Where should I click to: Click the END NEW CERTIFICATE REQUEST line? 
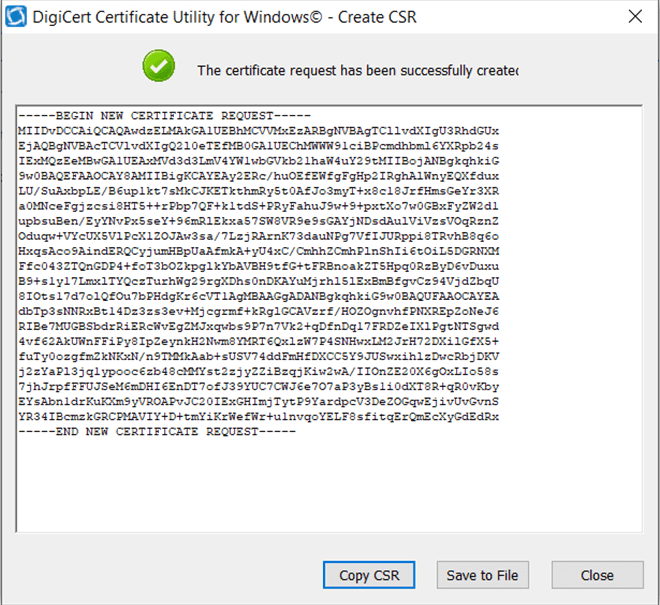[x=157, y=432]
